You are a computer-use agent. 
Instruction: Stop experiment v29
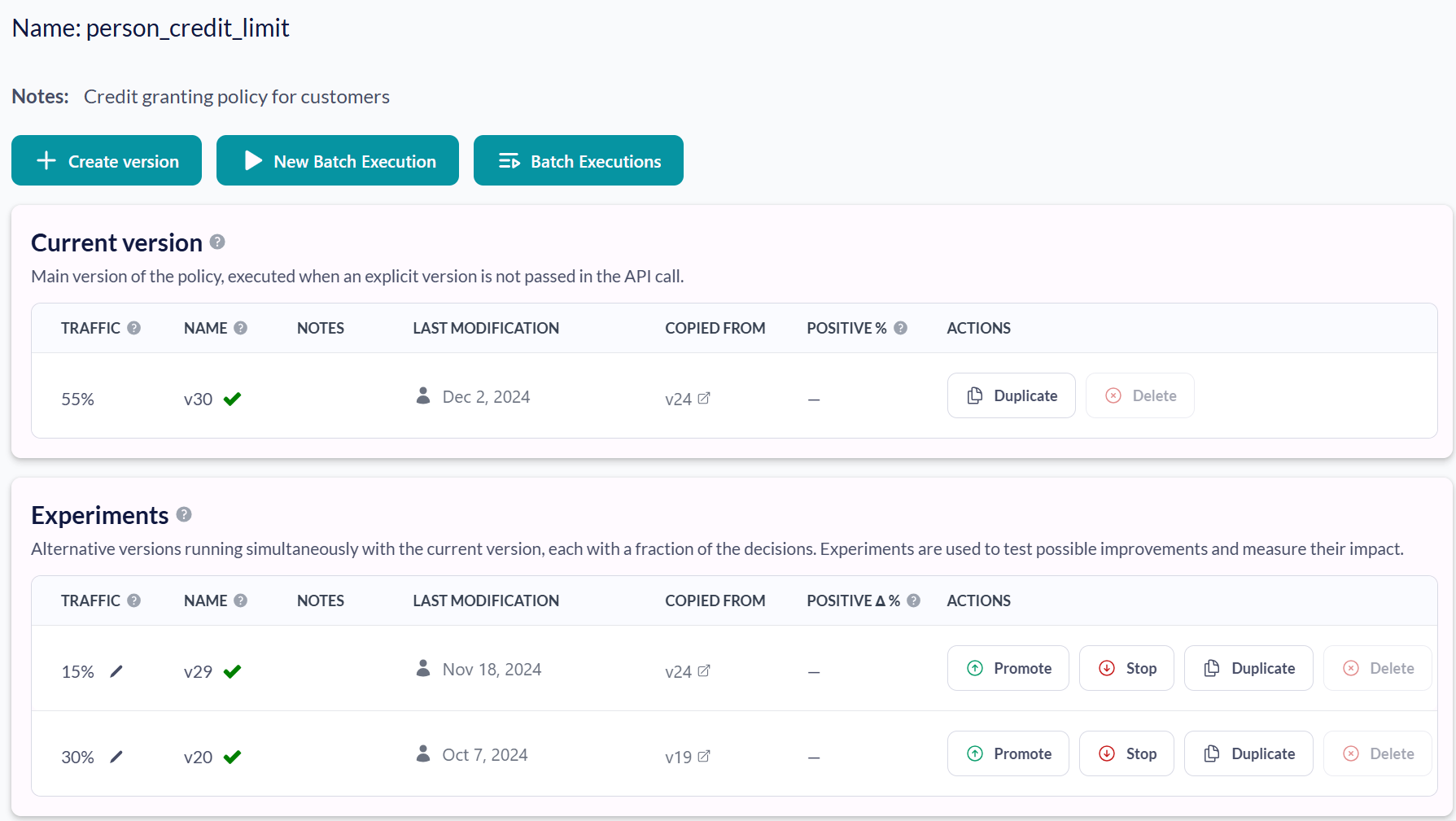coord(1126,668)
